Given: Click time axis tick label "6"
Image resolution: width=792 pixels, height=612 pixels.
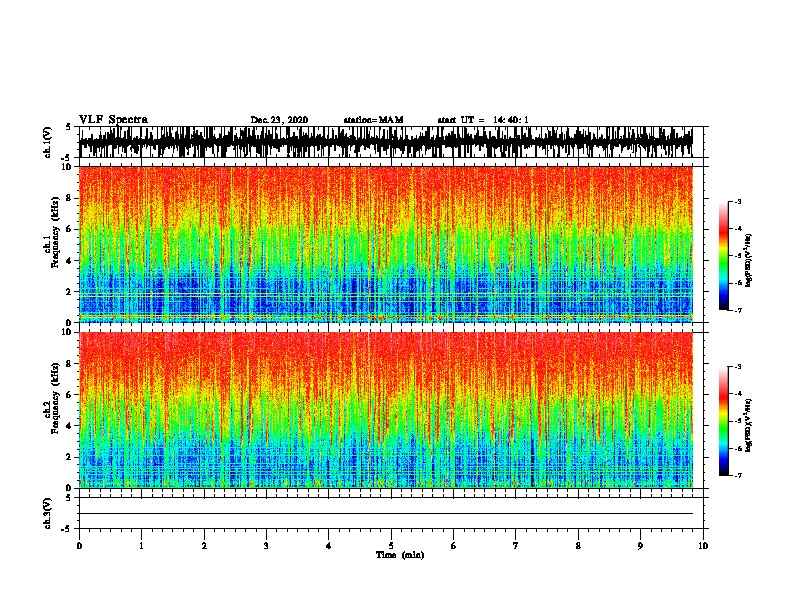Looking at the screenshot, I should click(x=454, y=546).
